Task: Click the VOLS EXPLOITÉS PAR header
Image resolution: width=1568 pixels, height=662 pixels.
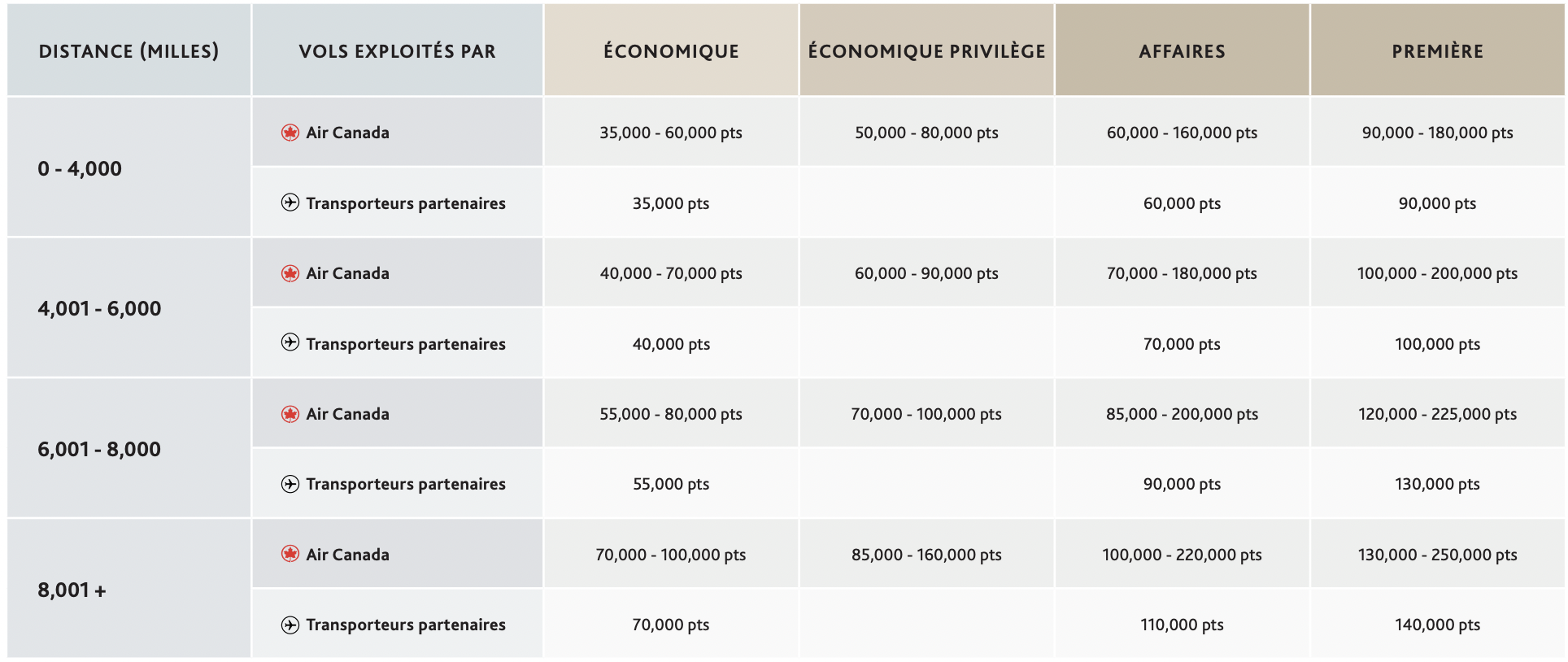Action: pos(397,50)
